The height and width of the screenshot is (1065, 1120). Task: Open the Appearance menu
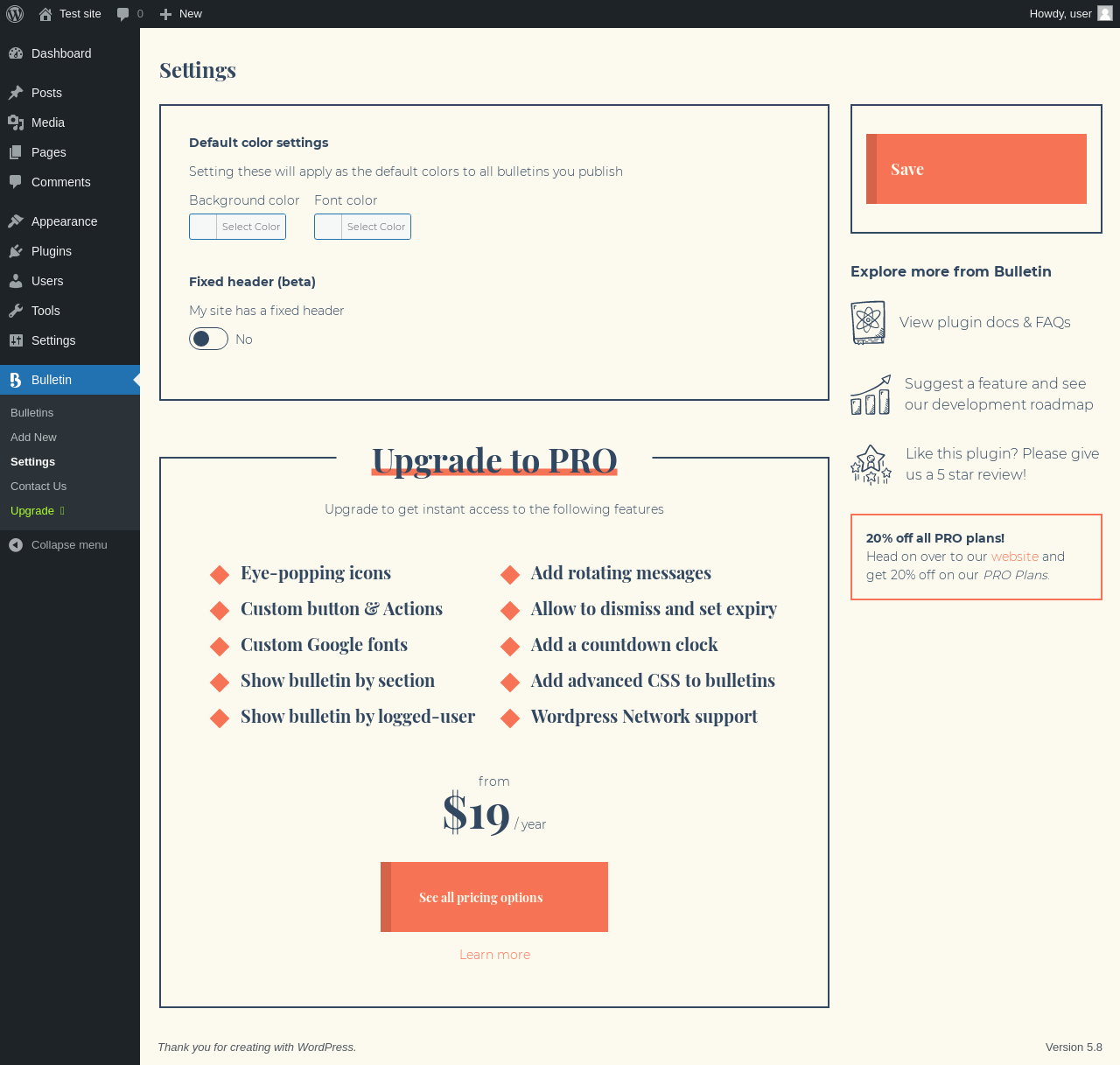[65, 221]
